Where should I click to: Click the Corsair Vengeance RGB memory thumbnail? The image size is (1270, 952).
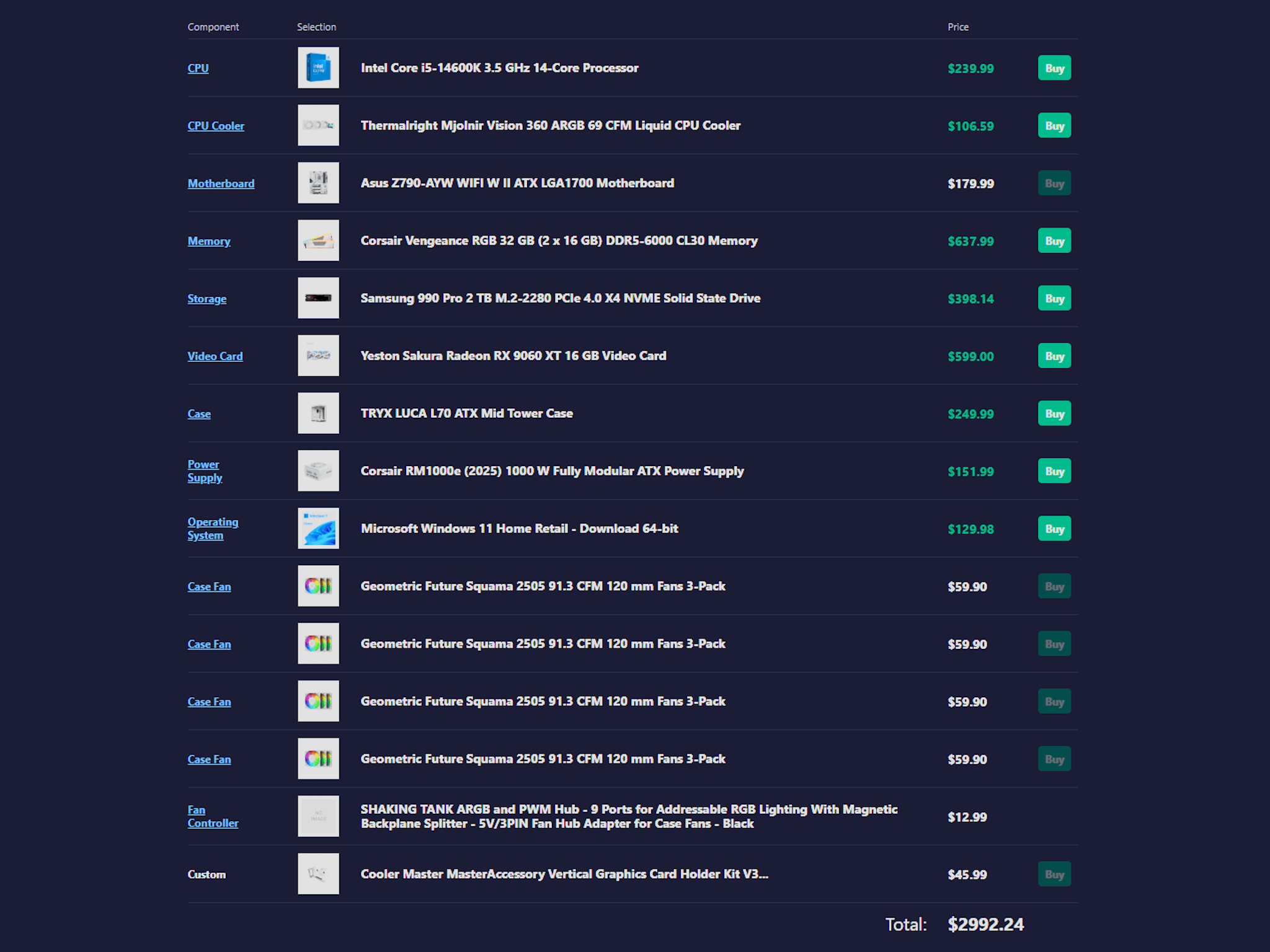click(x=318, y=240)
